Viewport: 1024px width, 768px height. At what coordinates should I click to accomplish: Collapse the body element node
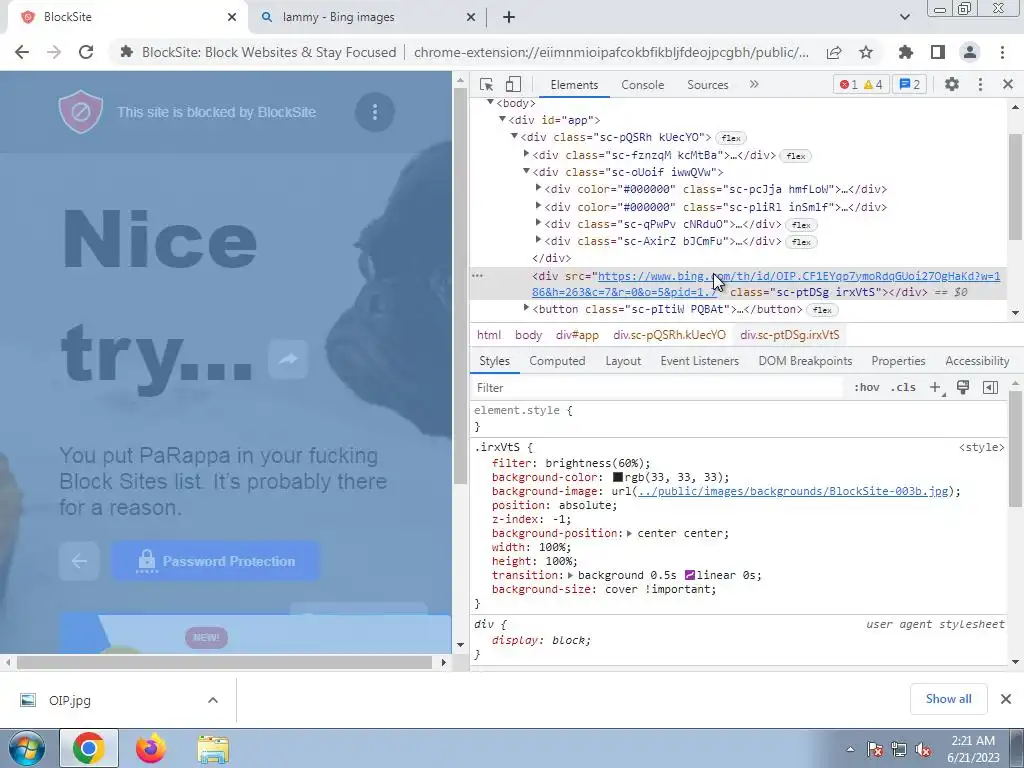coord(490,103)
